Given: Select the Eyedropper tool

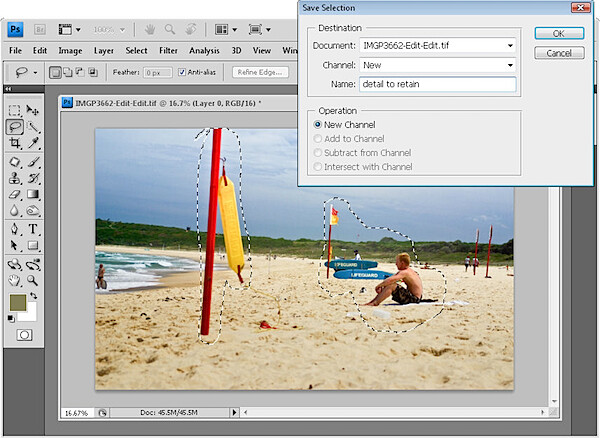Looking at the screenshot, I should pos(33,143).
